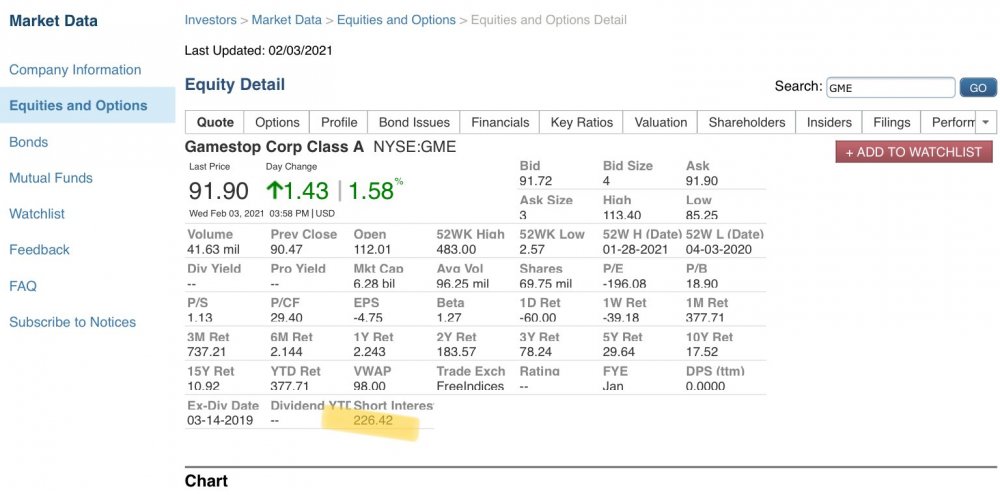Viewport: 1000px width, 495px height.
Task: Open the Bond Issues tab
Action: [414, 122]
